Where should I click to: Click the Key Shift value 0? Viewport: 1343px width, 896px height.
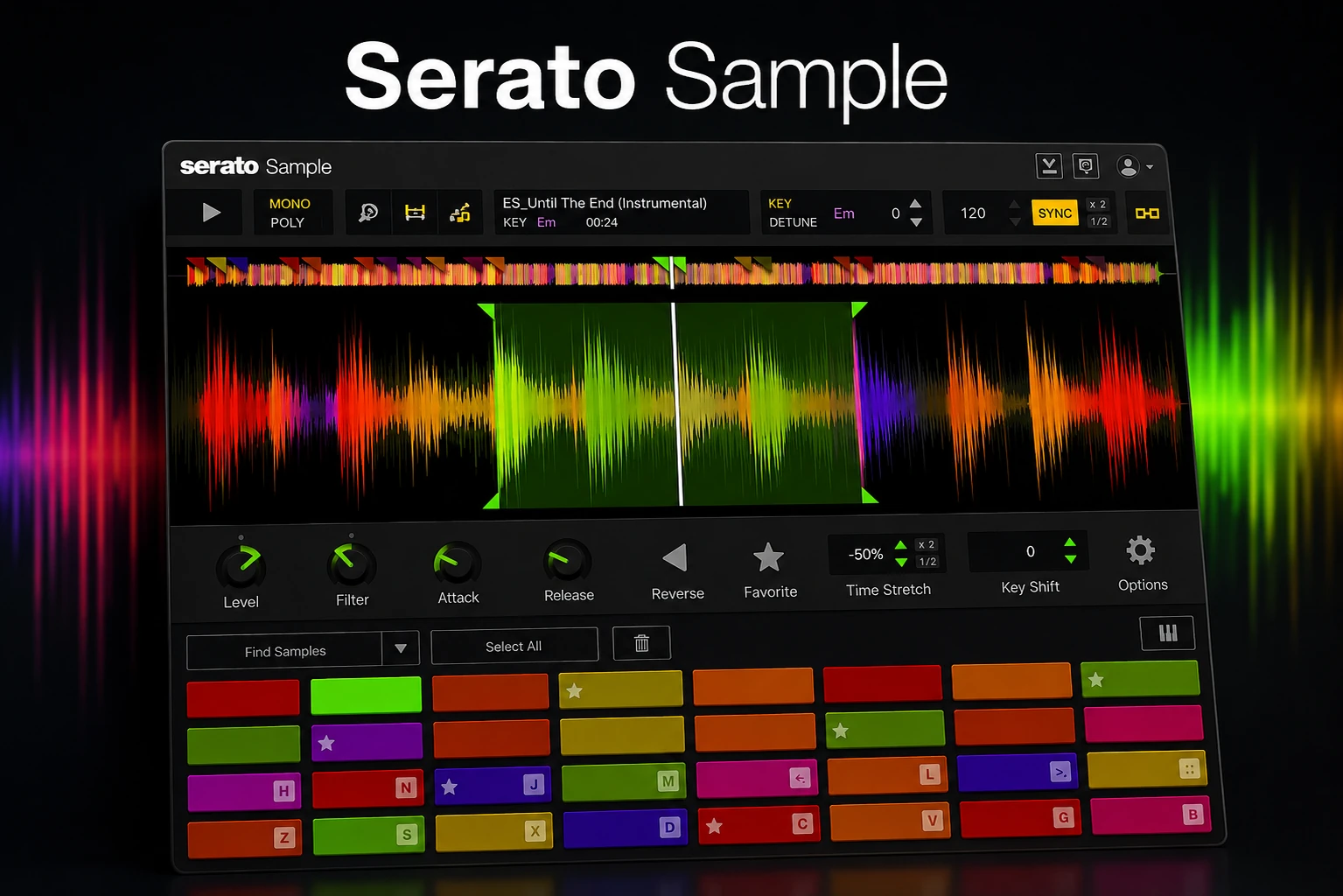pos(1031,551)
